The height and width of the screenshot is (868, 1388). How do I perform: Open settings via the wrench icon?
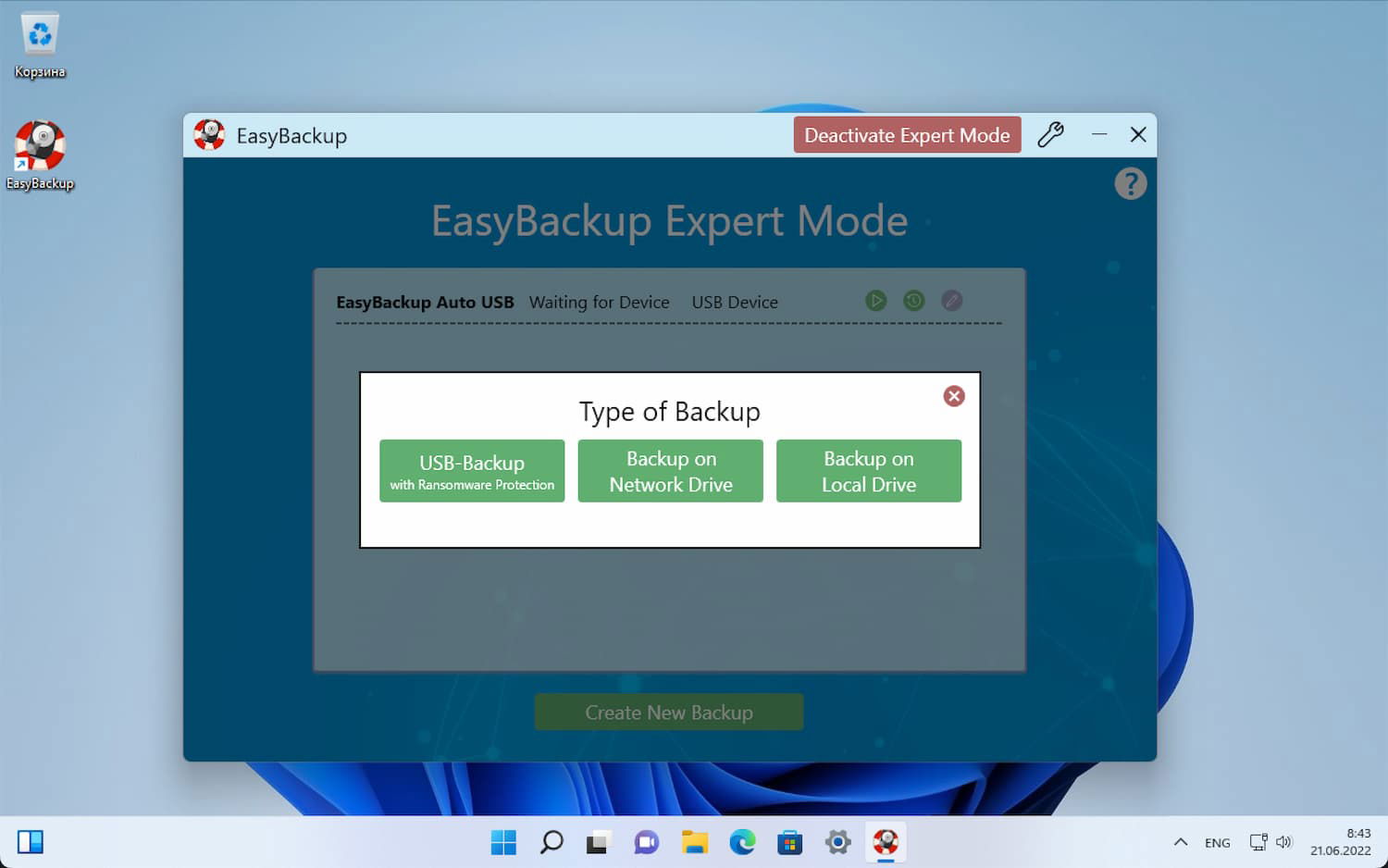click(1050, 135)
